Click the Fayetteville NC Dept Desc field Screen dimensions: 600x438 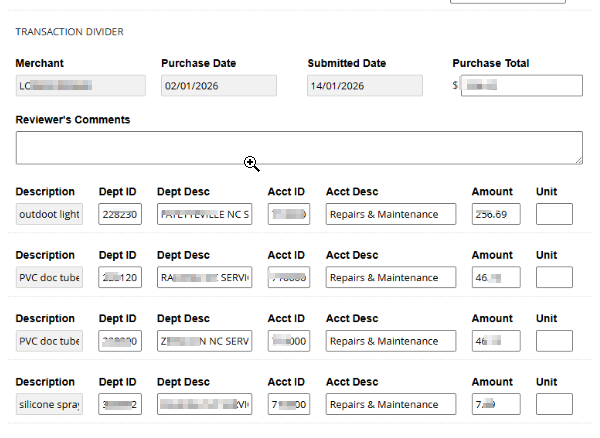(x=205, y=214)
